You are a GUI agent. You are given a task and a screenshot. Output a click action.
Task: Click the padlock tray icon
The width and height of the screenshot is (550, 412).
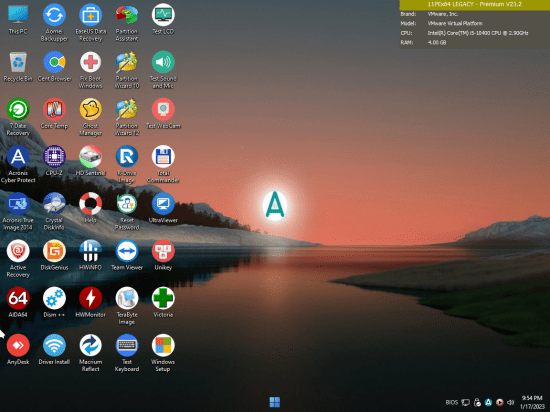(477, 403)
